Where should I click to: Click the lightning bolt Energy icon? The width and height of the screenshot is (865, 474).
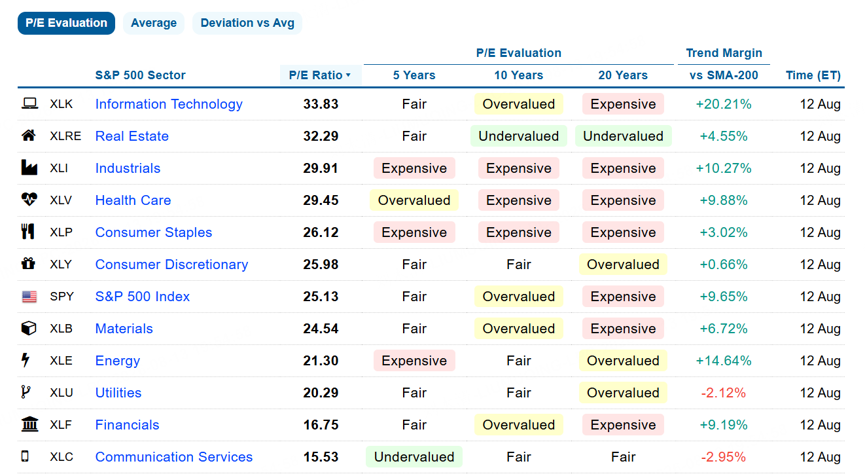pyautogui.click(x=25, y=360)
